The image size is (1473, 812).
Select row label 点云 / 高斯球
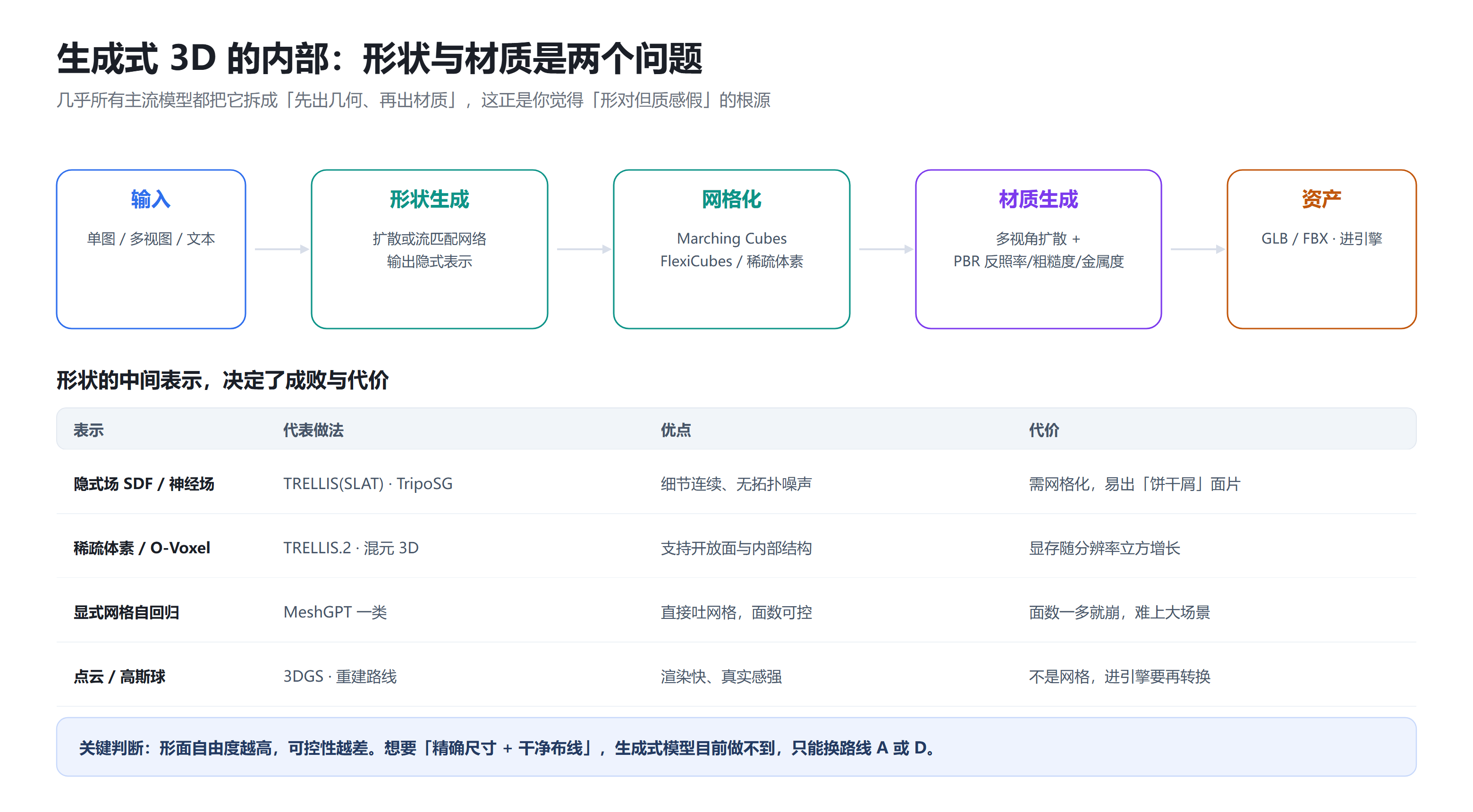(x=119, y=677)
